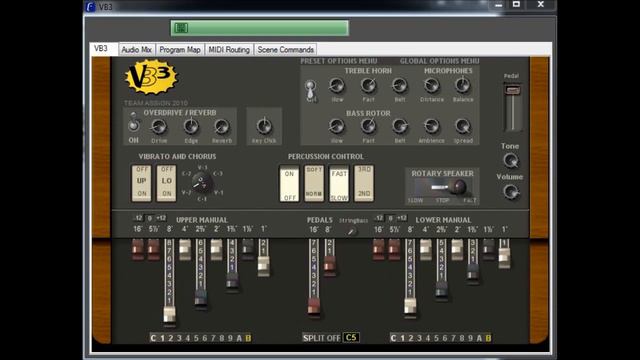This screenshot has width=640, height=360.
Task: Click the Pedal expression slider
Action: tap(513, 90)
